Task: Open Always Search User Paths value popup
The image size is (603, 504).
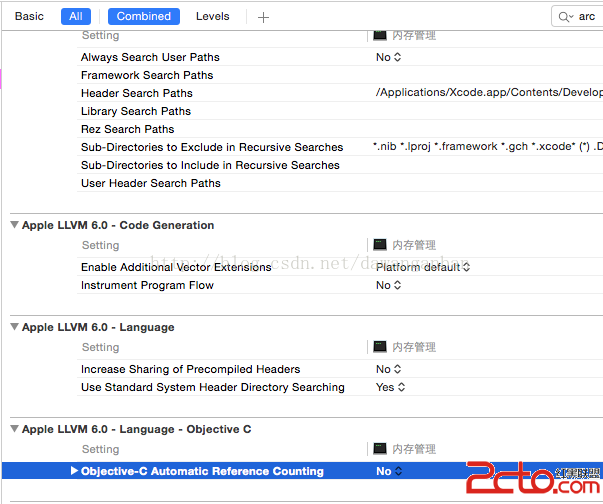Action: coord(388,57)
